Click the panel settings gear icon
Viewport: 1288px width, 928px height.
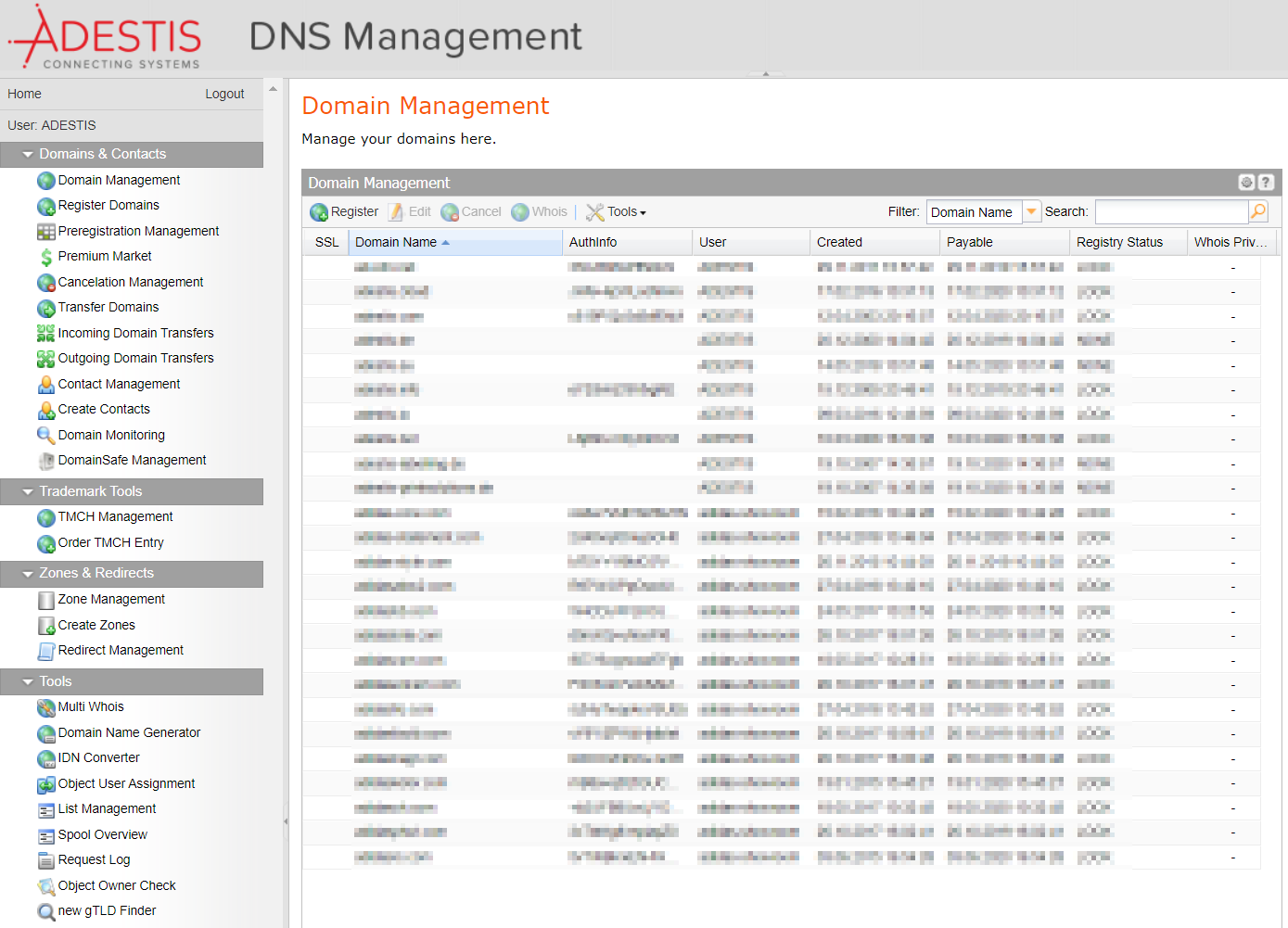point(1246,183)
